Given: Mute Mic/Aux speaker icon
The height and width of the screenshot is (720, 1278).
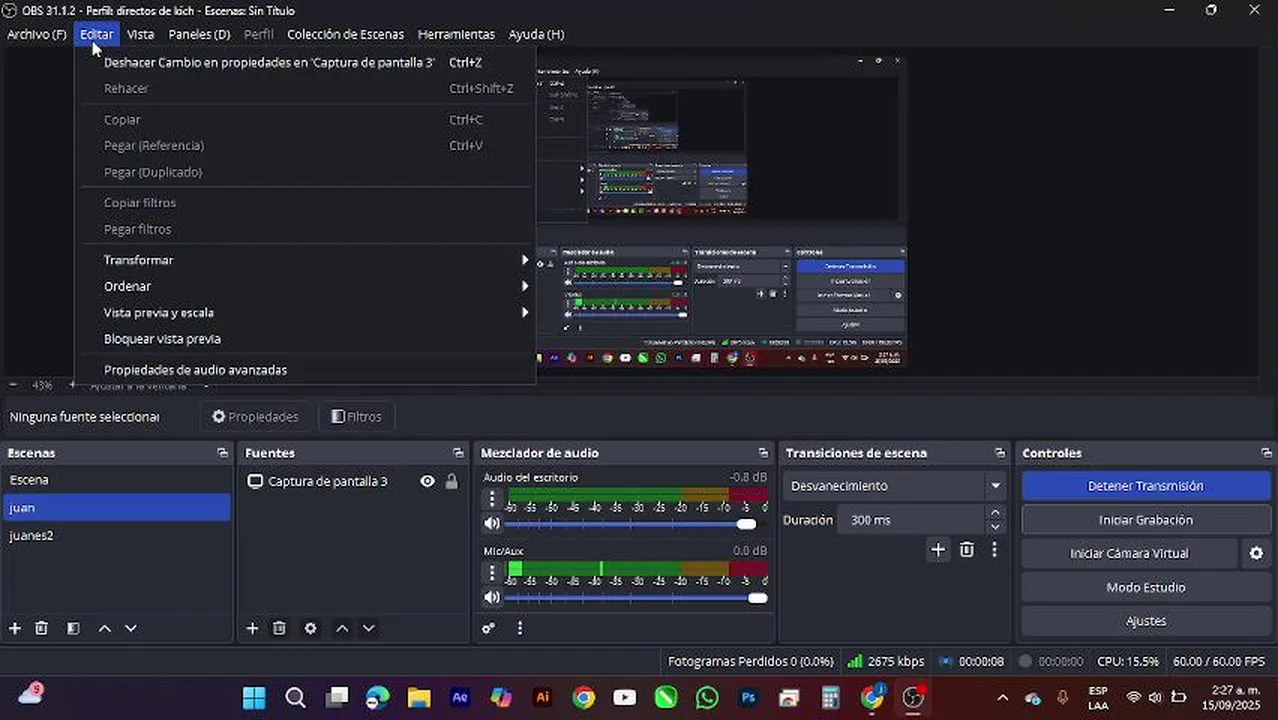Looking at the screenshot, I should click(491, 597).
